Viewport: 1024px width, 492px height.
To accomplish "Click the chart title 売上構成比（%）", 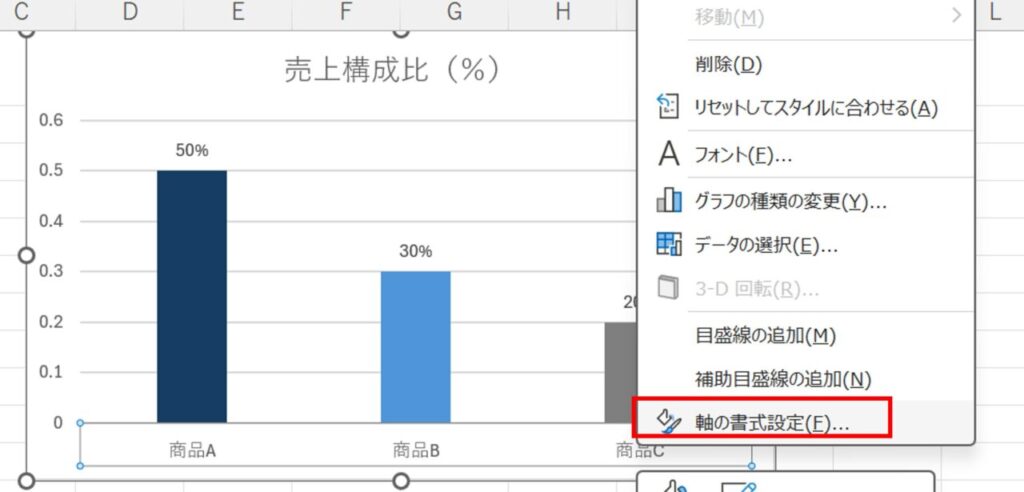I will coord(393,69).
